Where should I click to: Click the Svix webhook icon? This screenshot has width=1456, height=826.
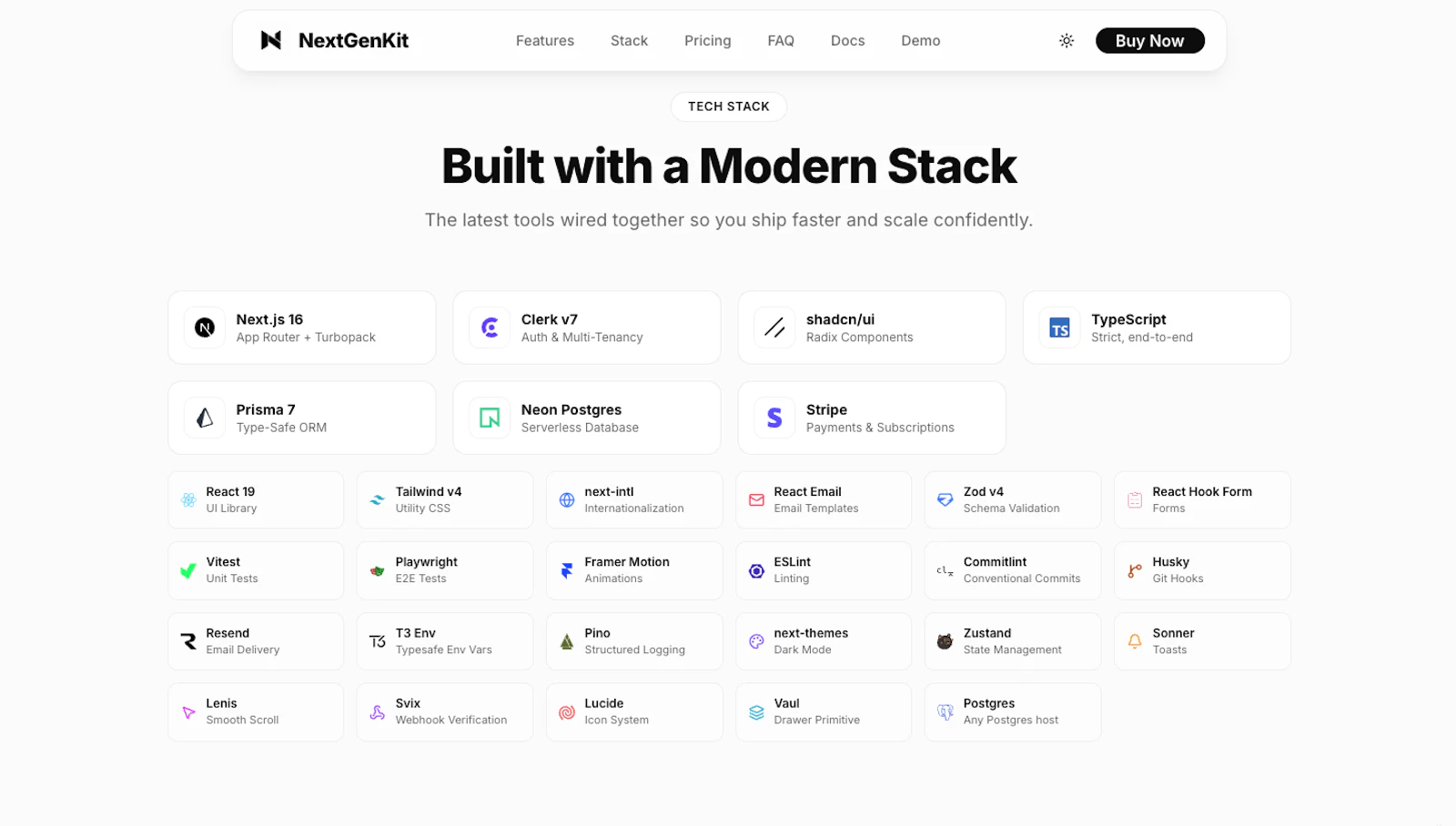tap(378, 712)
